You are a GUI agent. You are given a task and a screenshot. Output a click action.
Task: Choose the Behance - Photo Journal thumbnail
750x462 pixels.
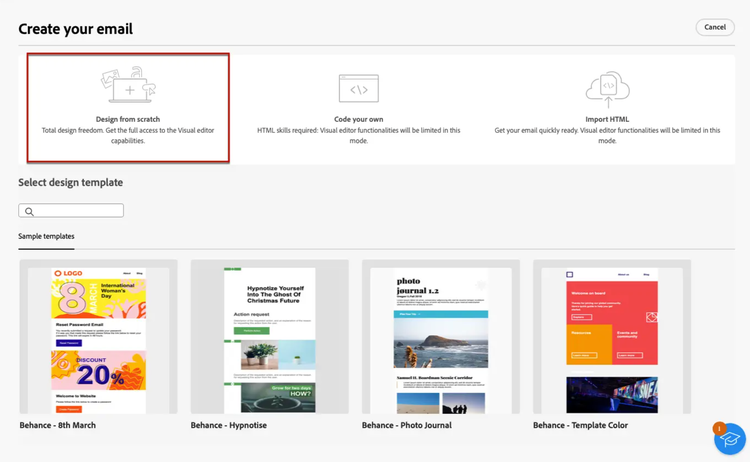pyautogui.click(x=441, y=338)
